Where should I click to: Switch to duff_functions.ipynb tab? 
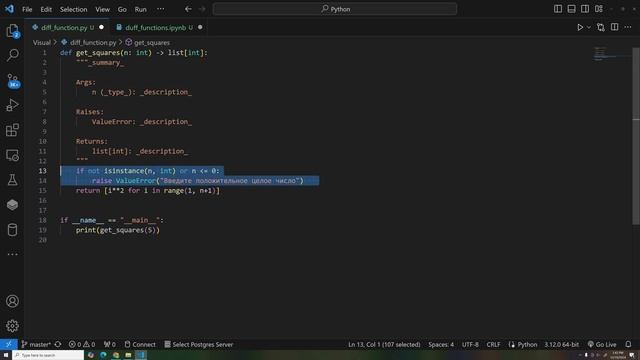coord(159,28)
